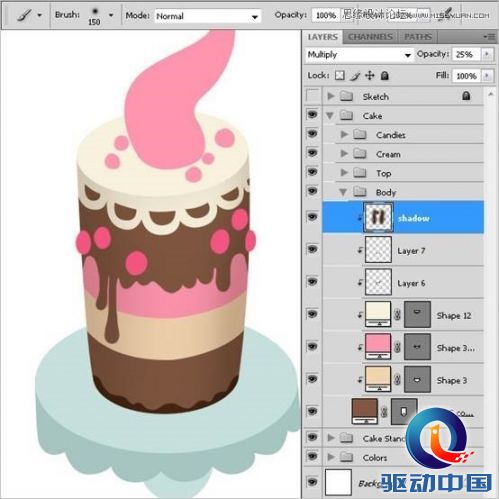Expand the Cream group
The width and height of the screenshot is (499, 499).
tap(344, 154)
